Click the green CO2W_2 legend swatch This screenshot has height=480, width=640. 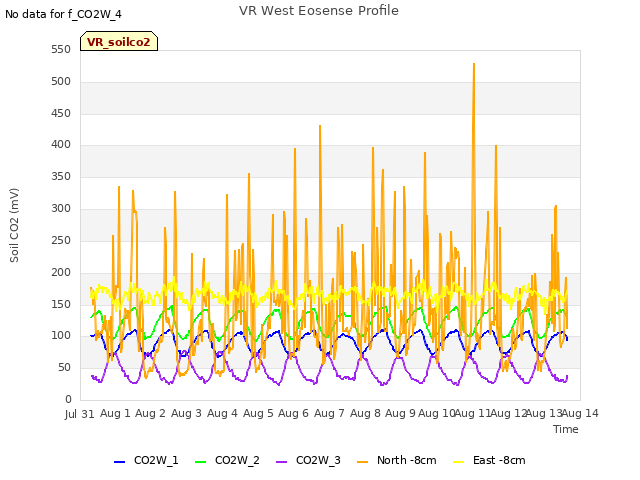point(200,462)
